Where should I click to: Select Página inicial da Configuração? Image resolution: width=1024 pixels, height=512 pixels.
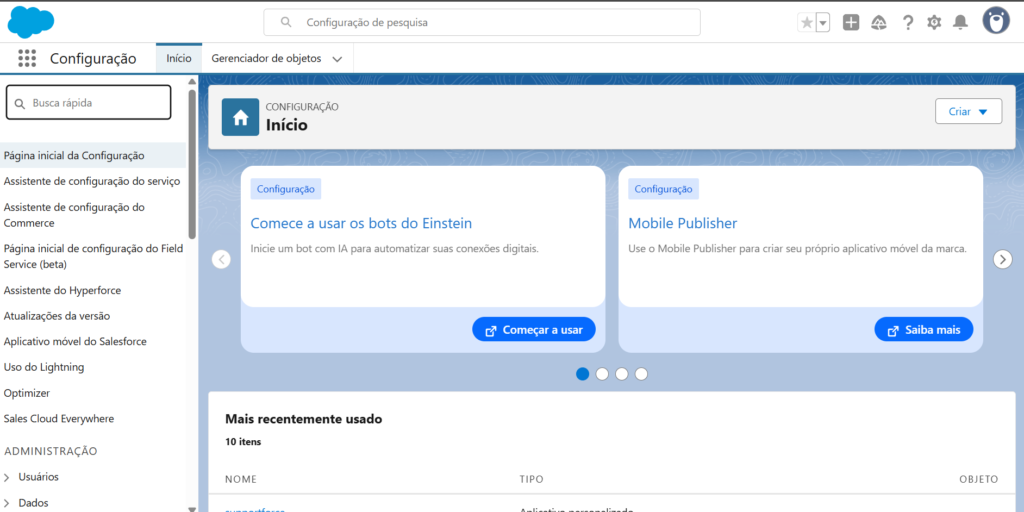click(93, 155)
